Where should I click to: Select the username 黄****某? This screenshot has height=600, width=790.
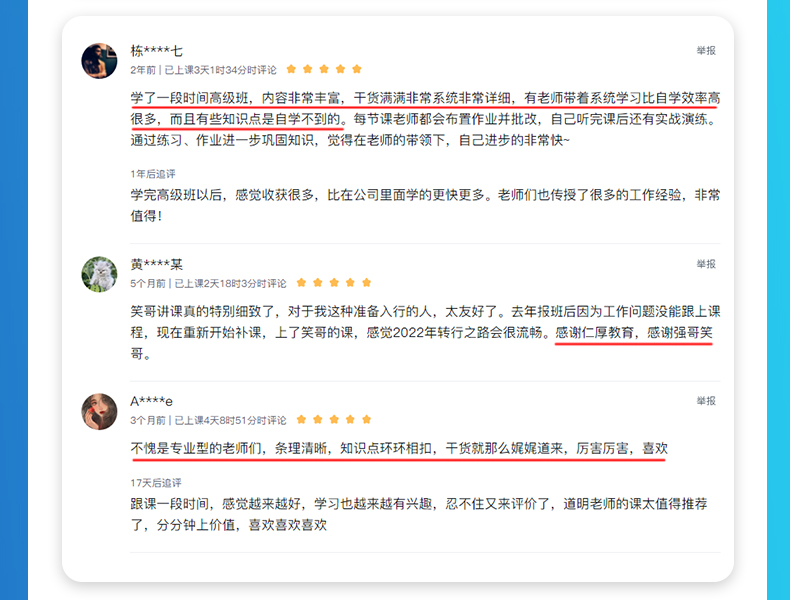[156, 264]
